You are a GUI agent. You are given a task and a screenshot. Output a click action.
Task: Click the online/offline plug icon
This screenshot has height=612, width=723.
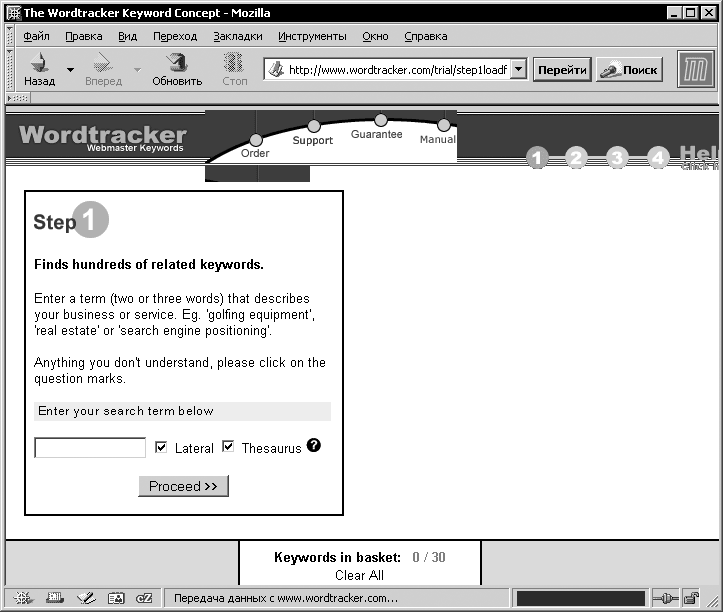click(x=665, y=599)
